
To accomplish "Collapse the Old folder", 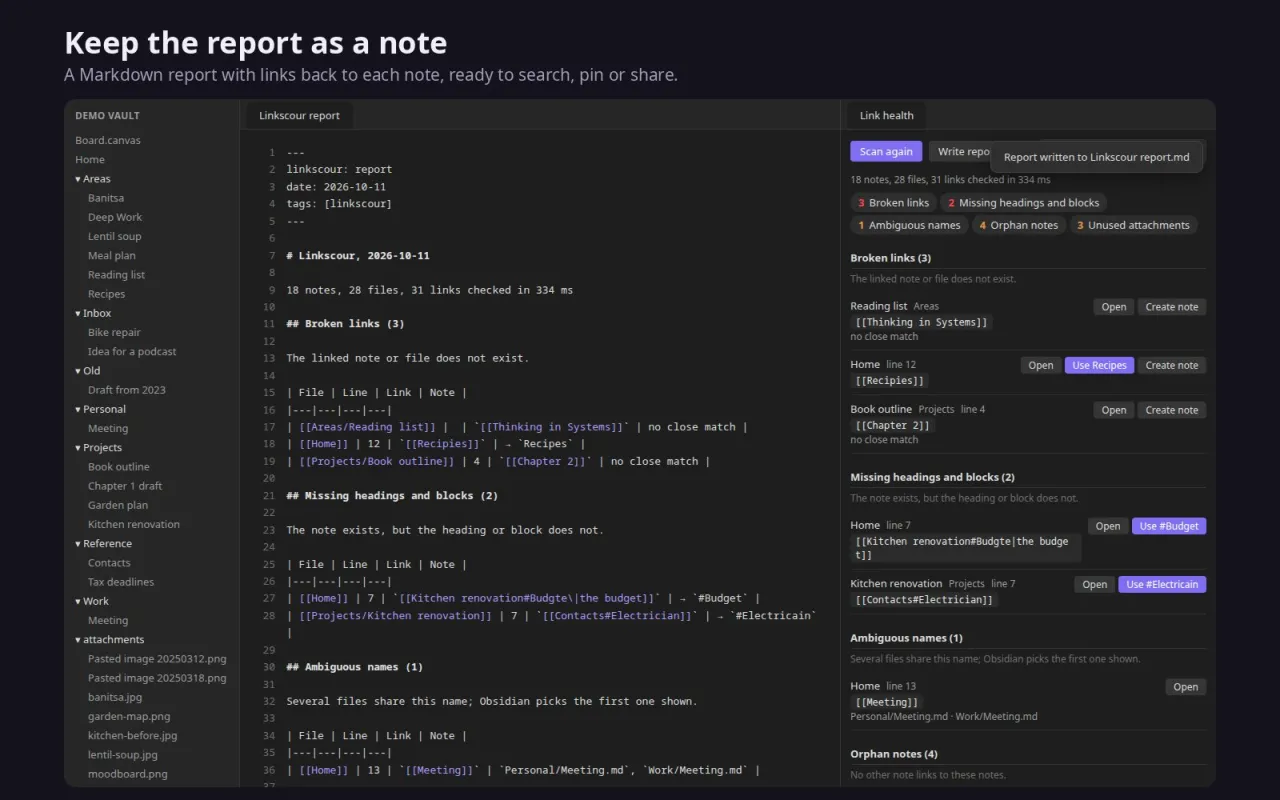I will [x=88, y=371].
